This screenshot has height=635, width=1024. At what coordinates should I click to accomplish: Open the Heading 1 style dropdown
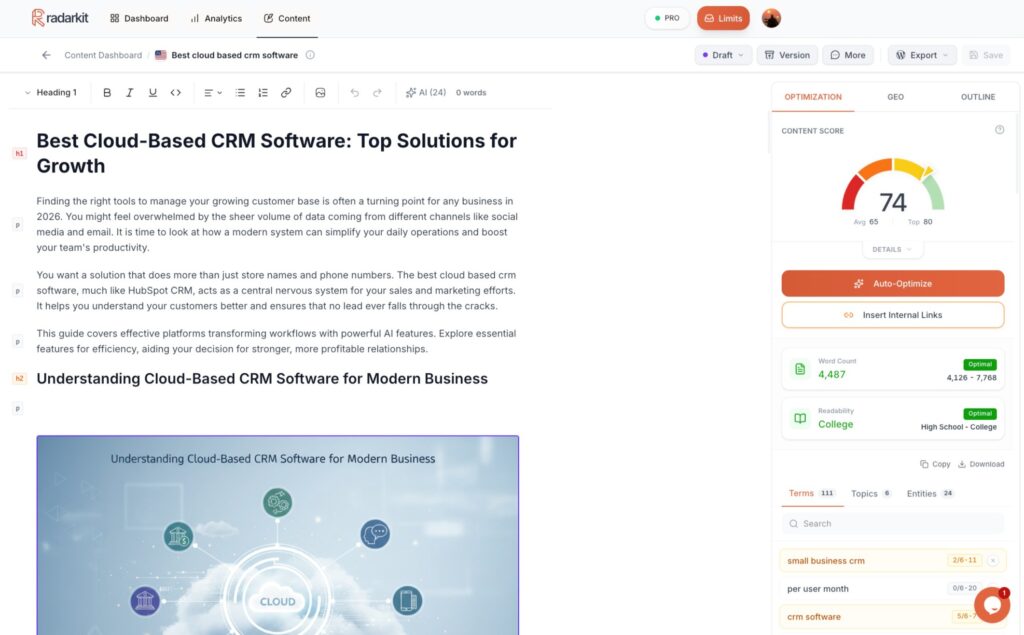(x=50, y=93)
